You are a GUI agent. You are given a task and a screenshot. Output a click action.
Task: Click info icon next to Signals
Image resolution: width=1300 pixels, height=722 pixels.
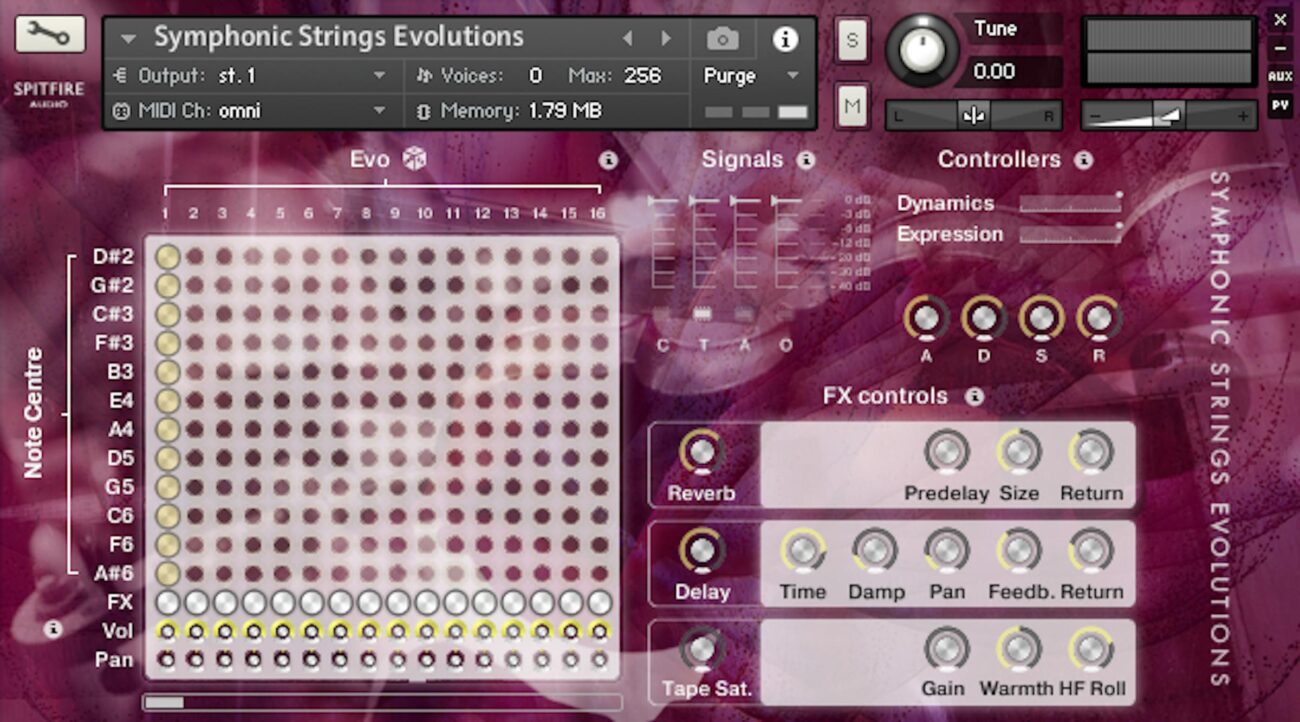click(806, 160)
